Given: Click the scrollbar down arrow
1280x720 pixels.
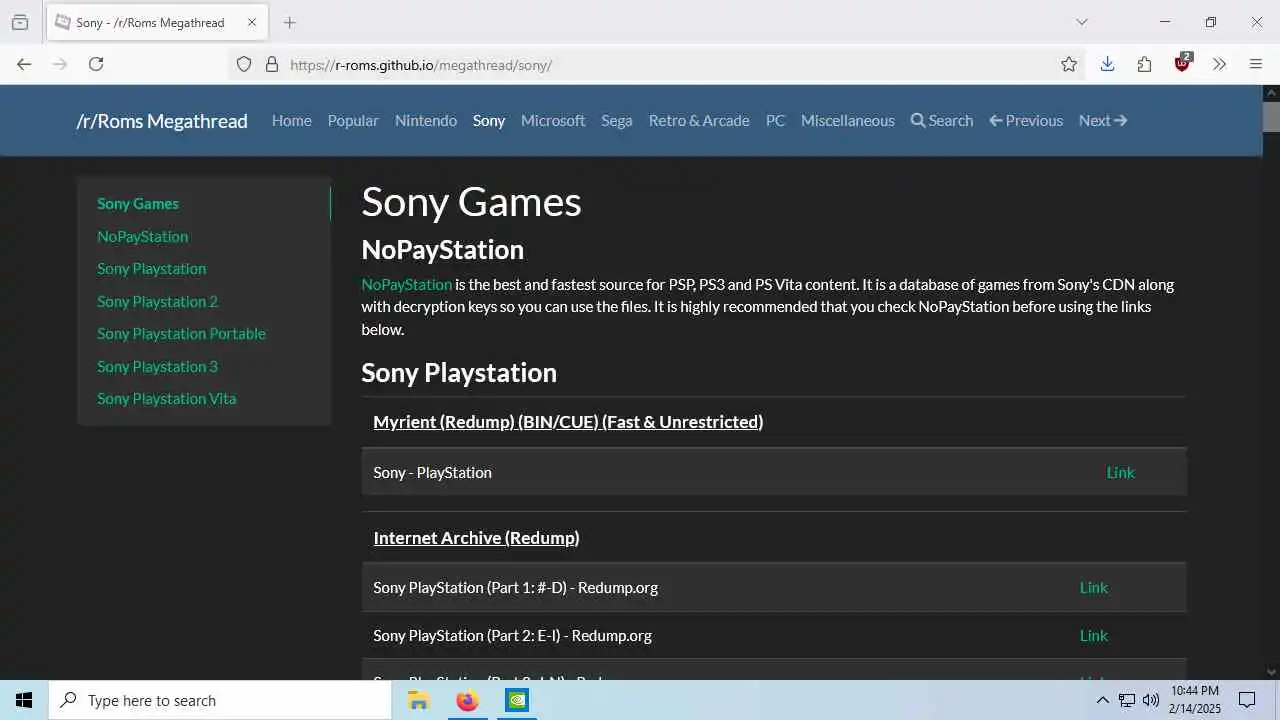Looking at the screenshot, I should (x=1271, y=672).
